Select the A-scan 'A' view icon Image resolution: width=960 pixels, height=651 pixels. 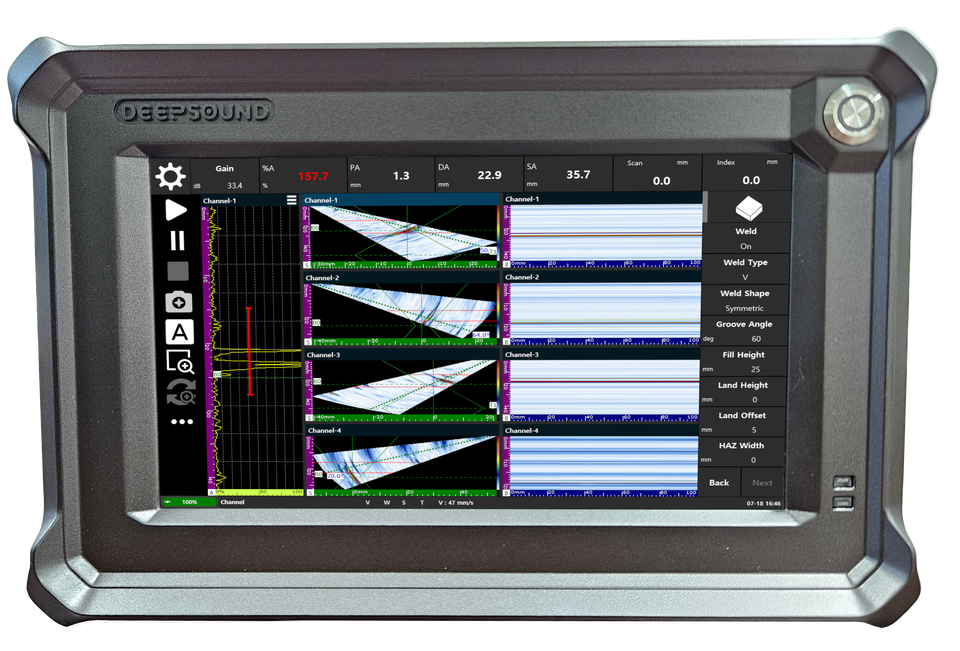click(179, 332)
